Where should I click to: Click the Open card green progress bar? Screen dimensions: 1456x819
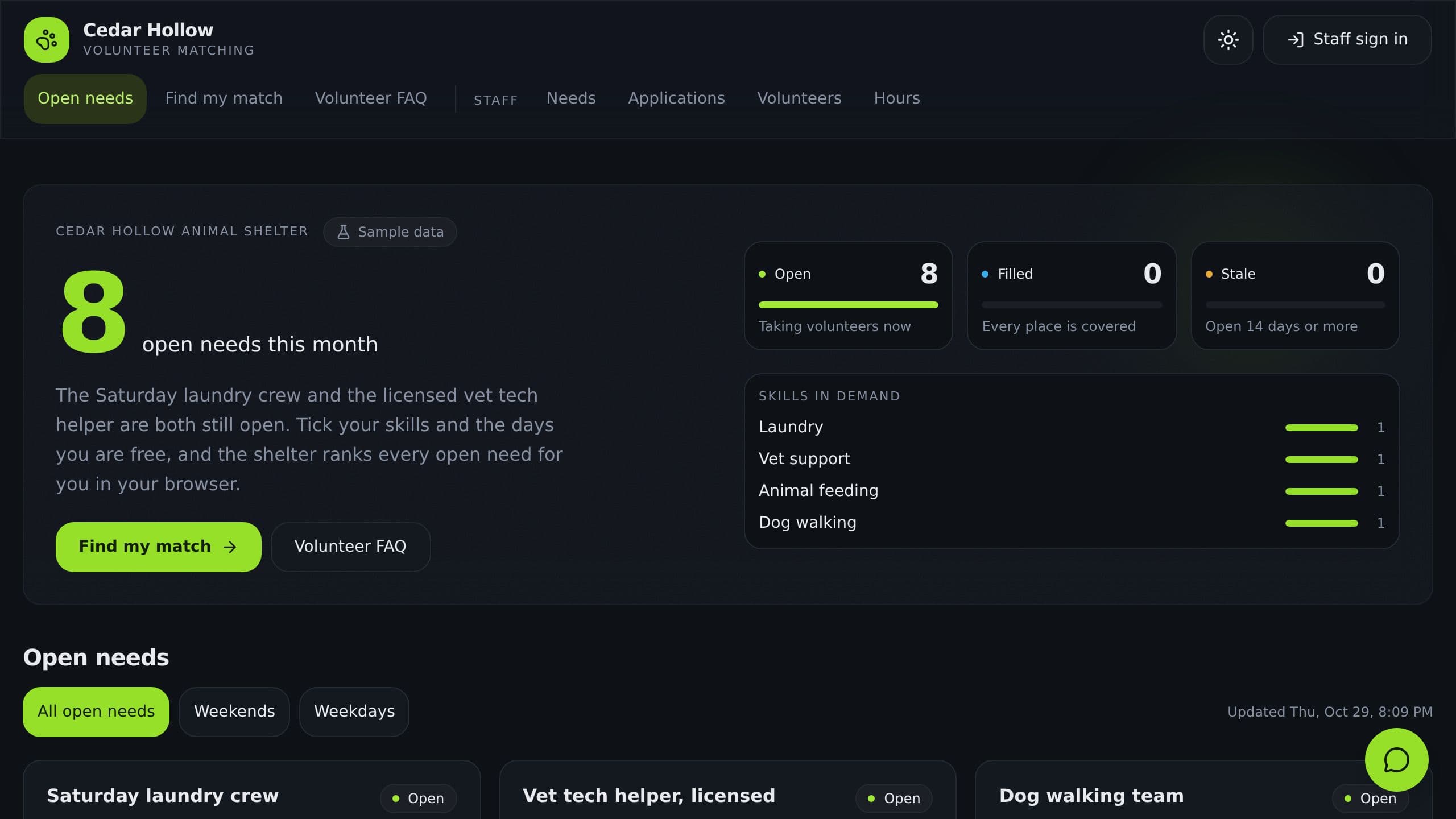pos(848,305)
